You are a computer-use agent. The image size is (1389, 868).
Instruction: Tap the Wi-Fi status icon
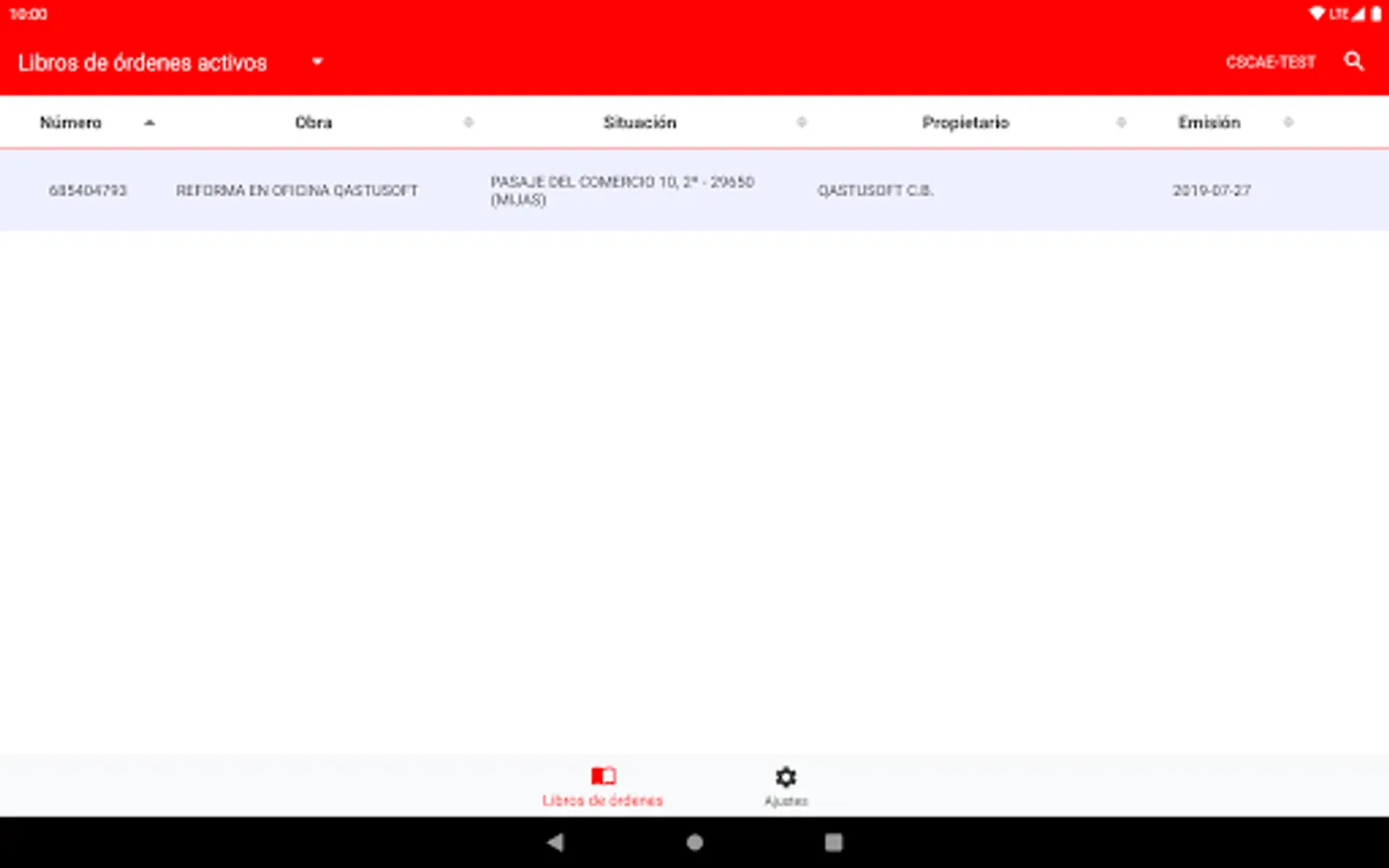coord(1317,14)
